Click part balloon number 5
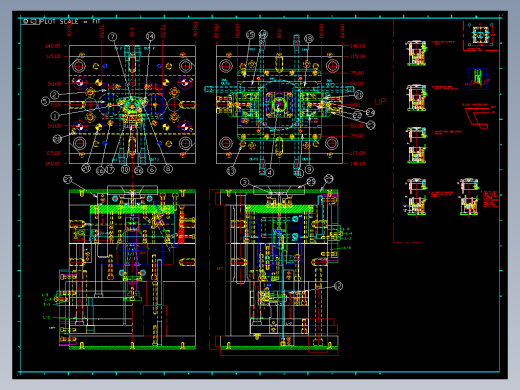Image resolution: width=520 pixels, height=390 pixels. click(x=45, y=101)
